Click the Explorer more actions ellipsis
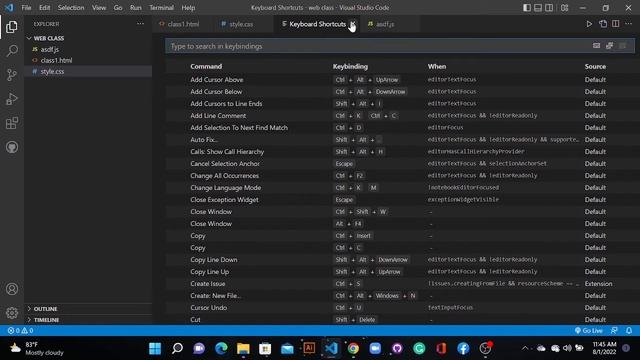The width and height of the screenshot is (640, 360). point(140,24)
